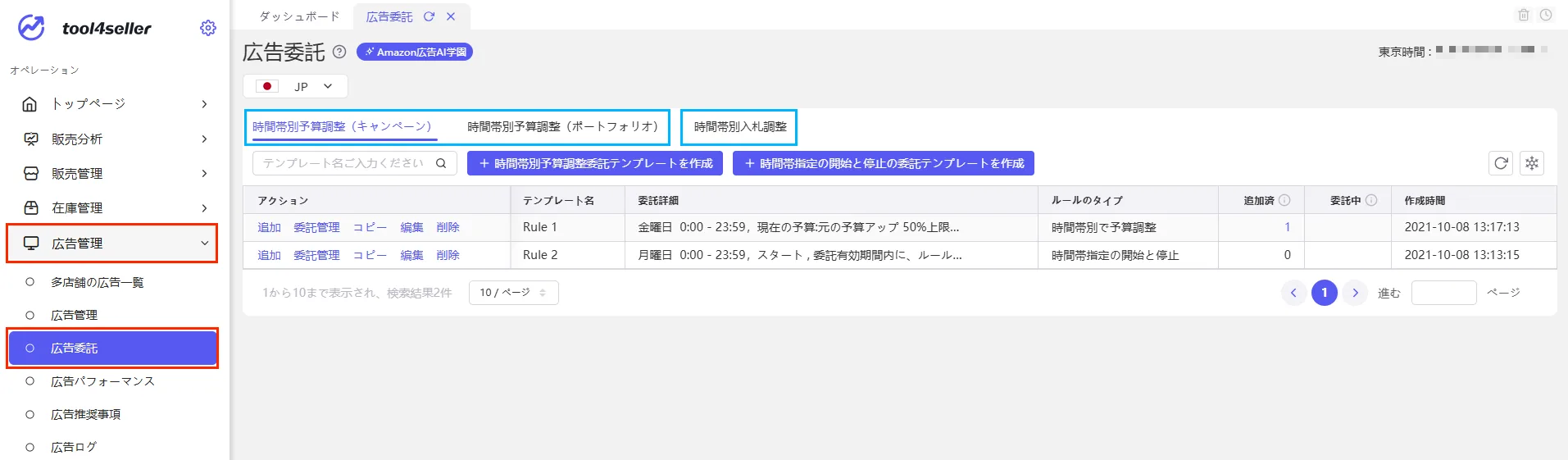The image size is (1568, 460).
Task: Close the 広告委託 tab
Action: pyautogui.click(x=451, y=16)
